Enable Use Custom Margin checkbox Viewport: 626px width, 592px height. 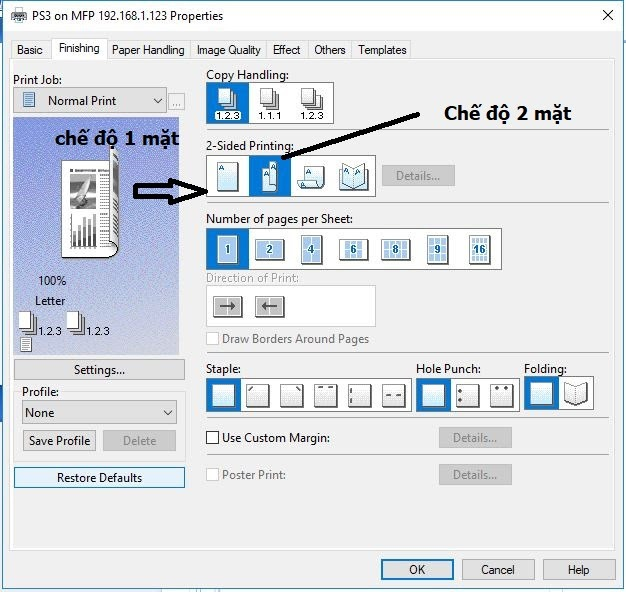pos(213,438)
